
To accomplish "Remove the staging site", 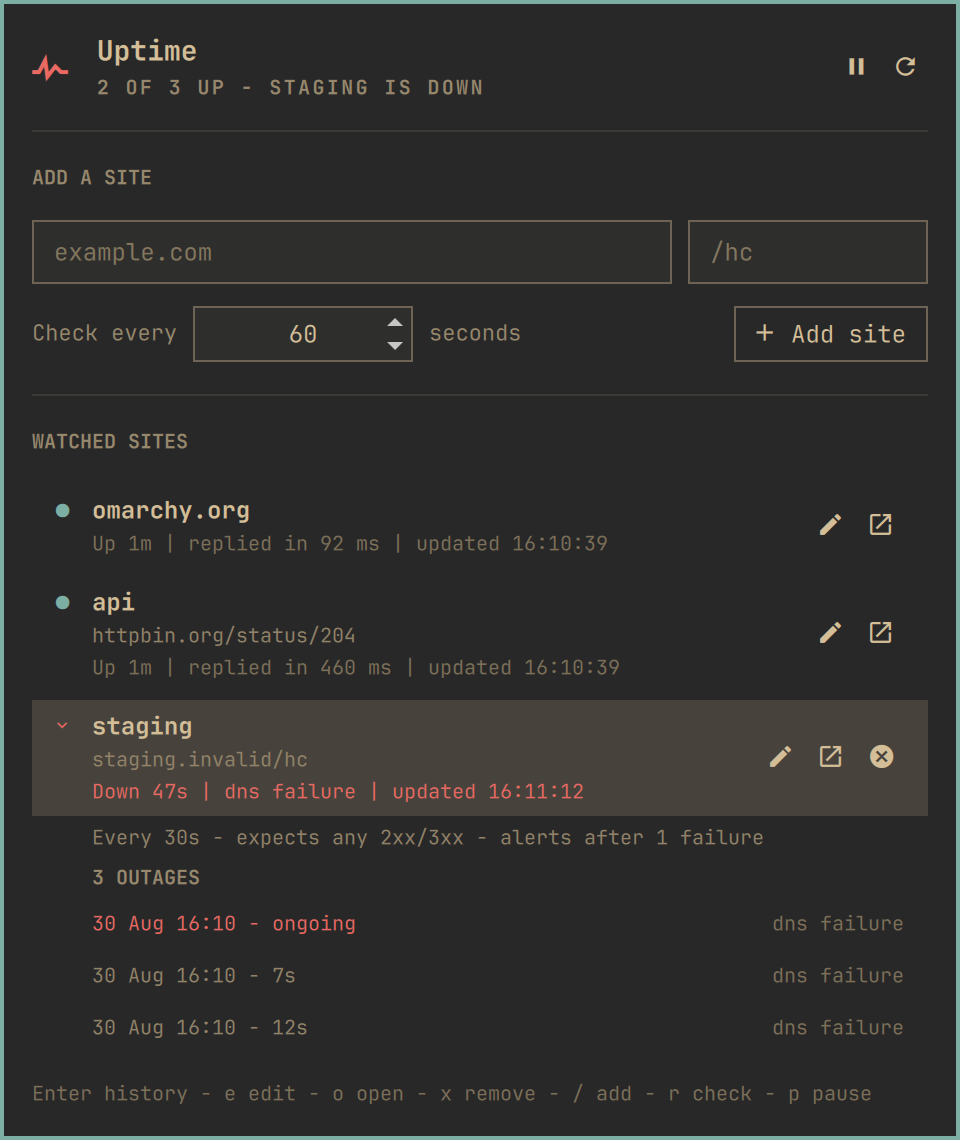I will point(881,757).
